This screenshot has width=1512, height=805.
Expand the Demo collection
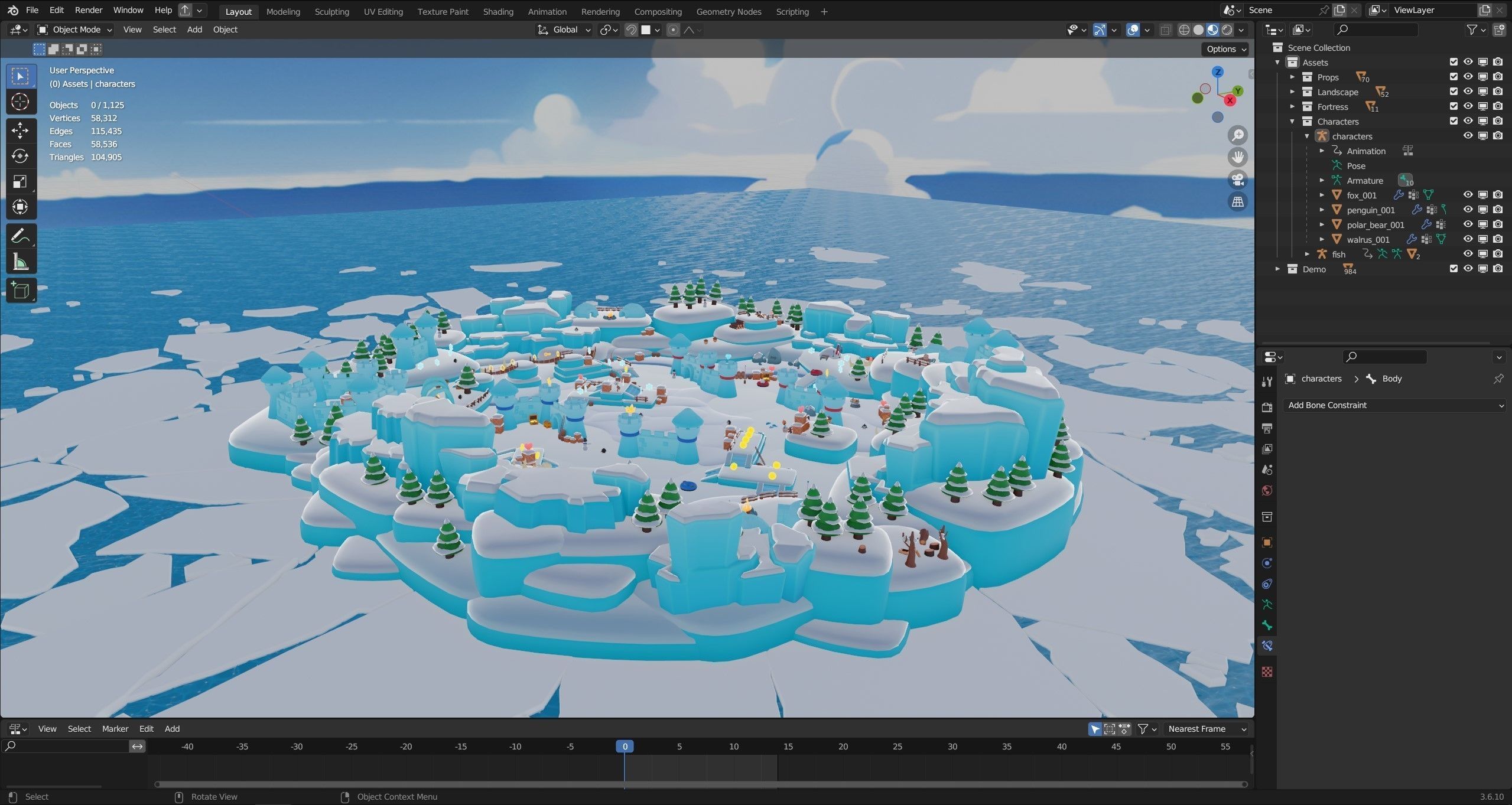[1277, 269]
